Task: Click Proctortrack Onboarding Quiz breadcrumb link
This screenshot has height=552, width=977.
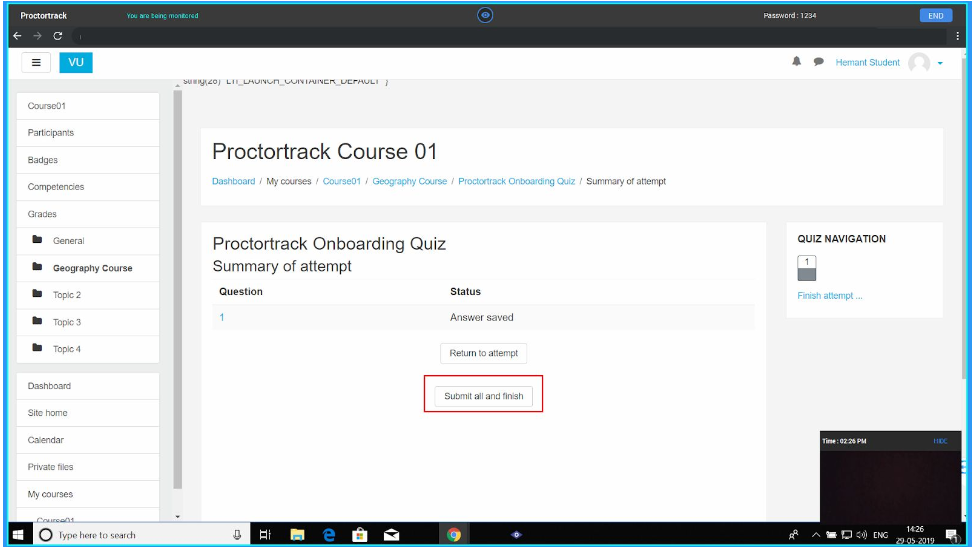Action: pos(517,181)
